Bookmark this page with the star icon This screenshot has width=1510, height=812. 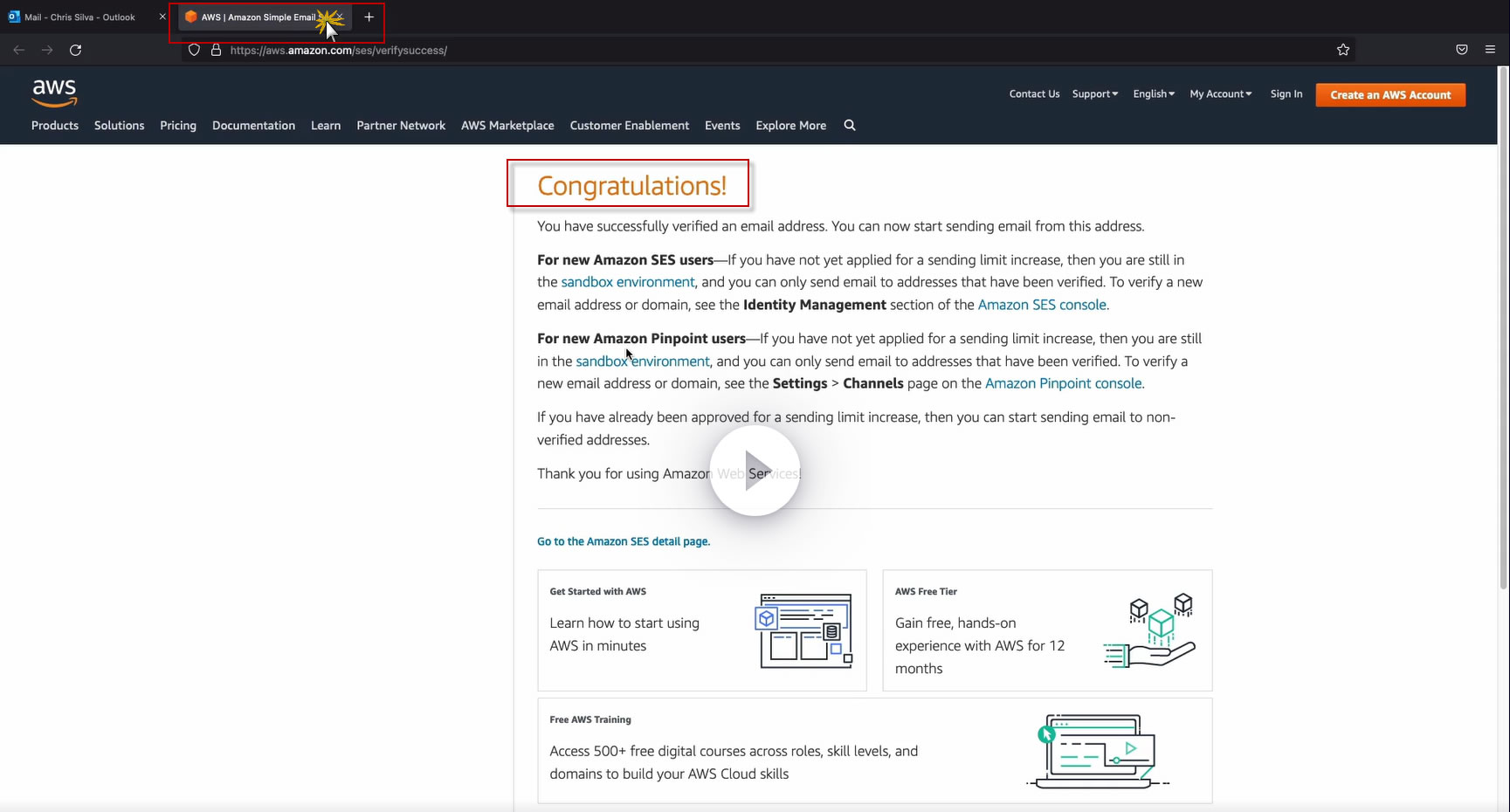(1343, 50)
